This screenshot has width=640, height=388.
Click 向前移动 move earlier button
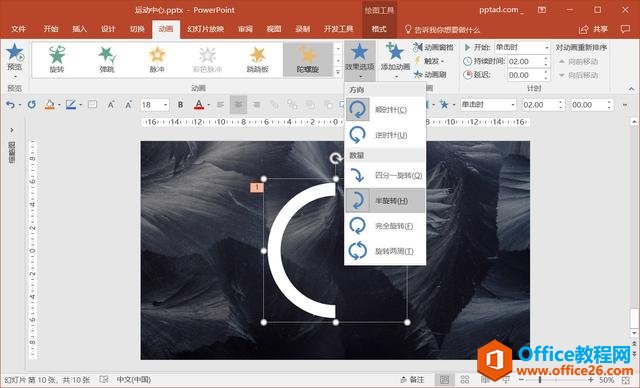click(x=579, y=62)
